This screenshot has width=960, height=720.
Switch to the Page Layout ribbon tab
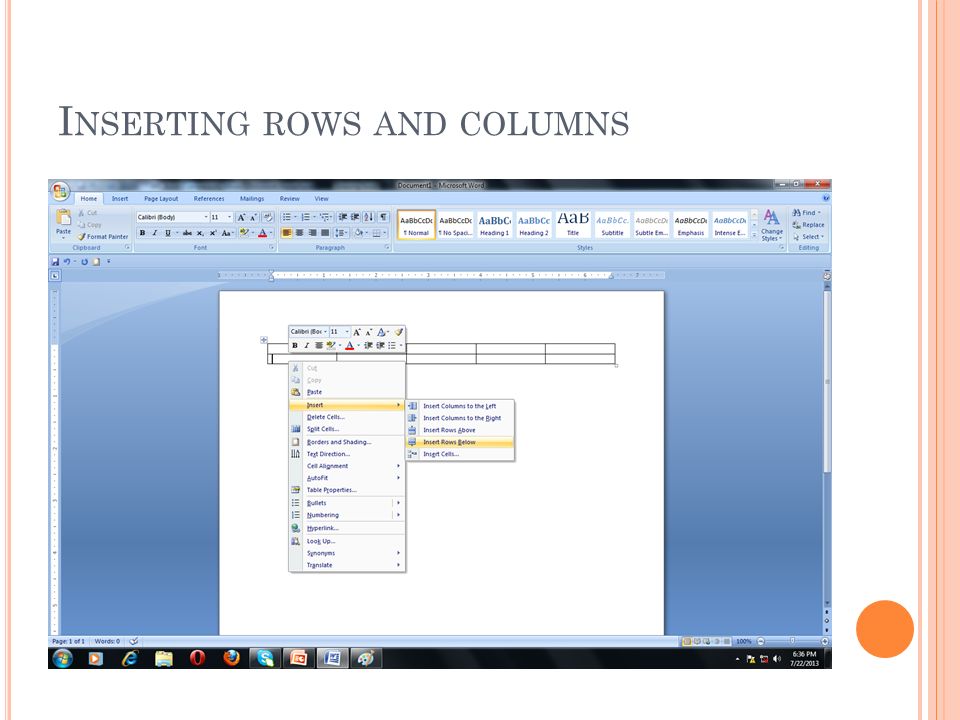(161, 198)
